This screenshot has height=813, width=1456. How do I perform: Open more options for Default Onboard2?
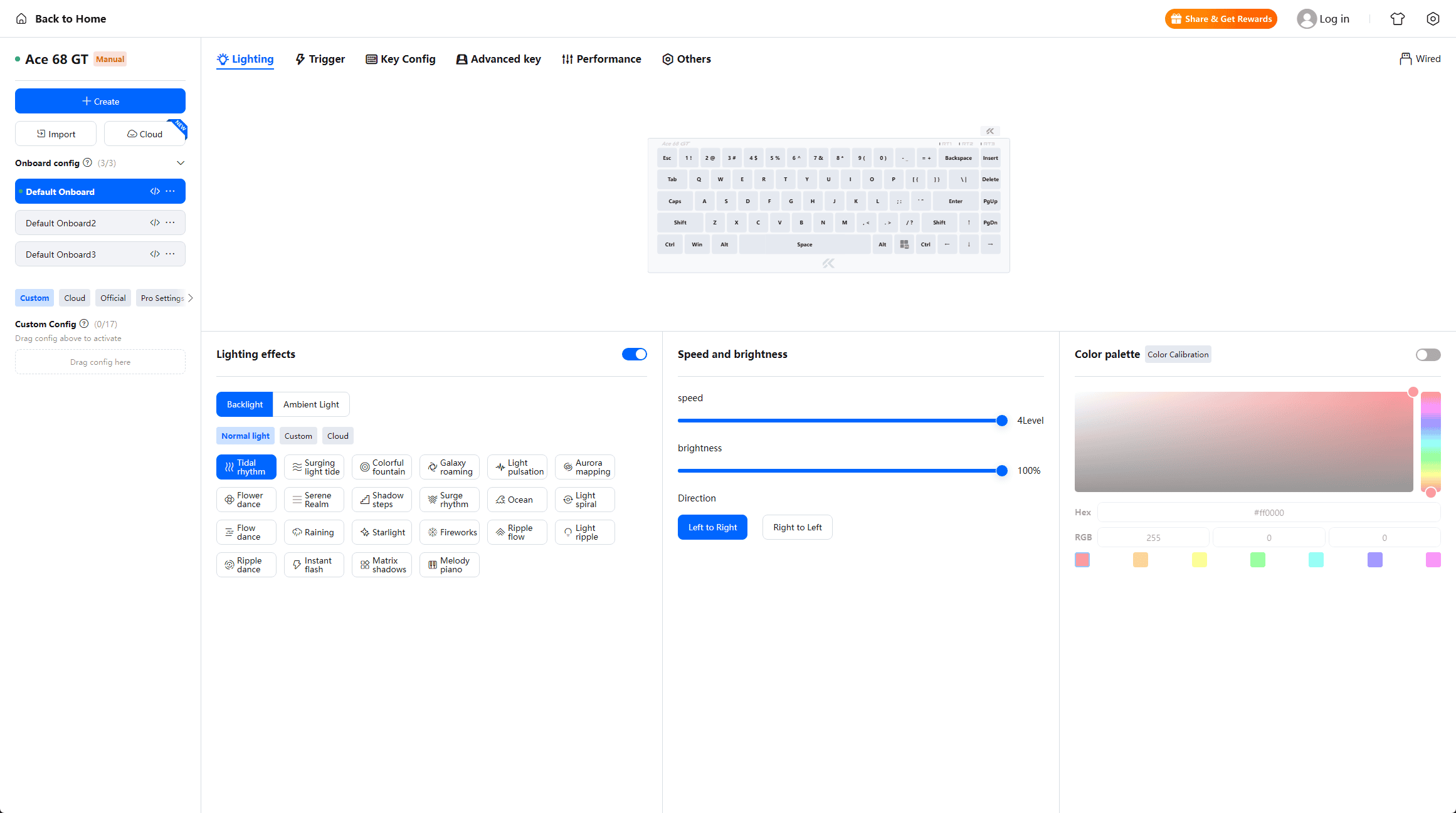pyautogui.click(x=170, y=223)
